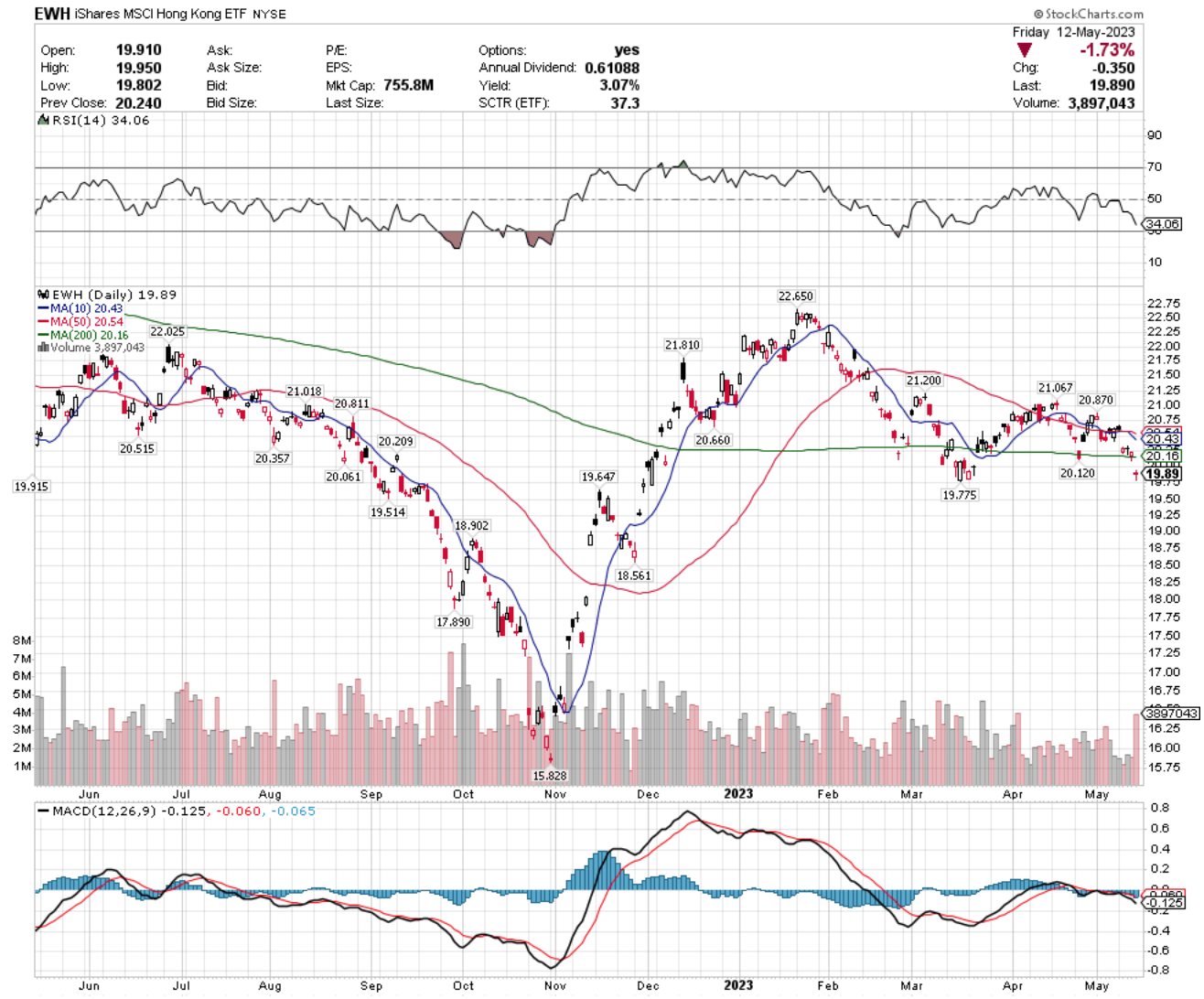Click the Volume value 3,897,043 in header
1204x999 pixels.
[x=1101, y=102]
